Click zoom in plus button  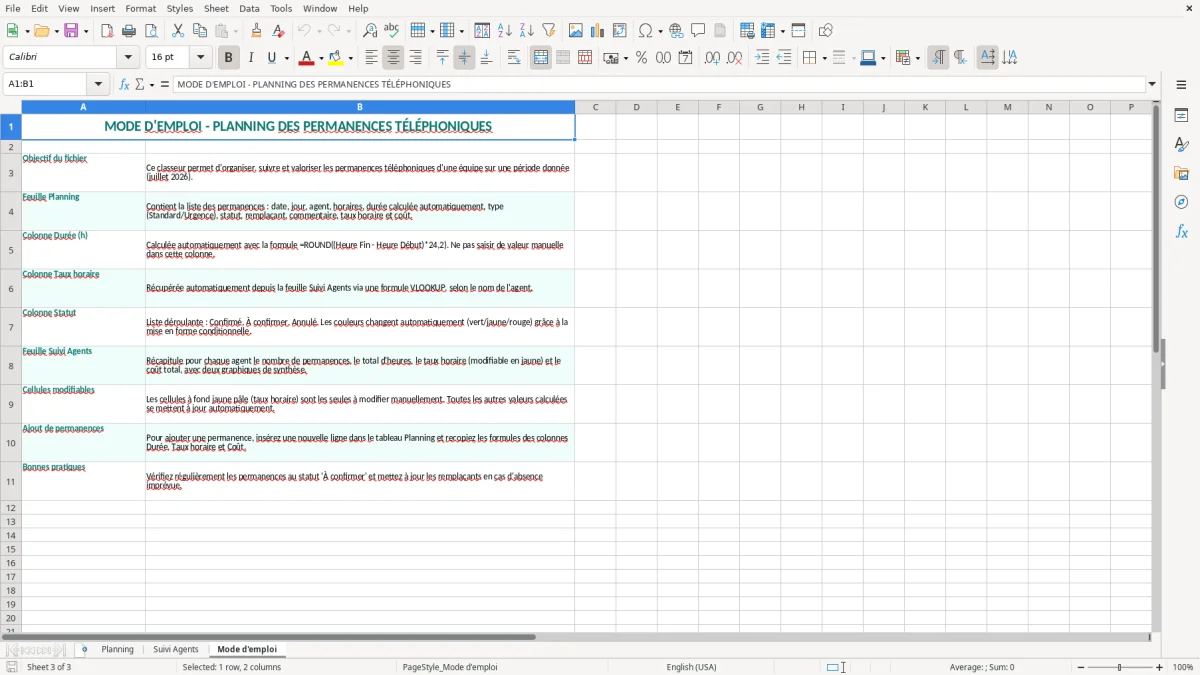pyautogui.click(x=1160, y=667)
